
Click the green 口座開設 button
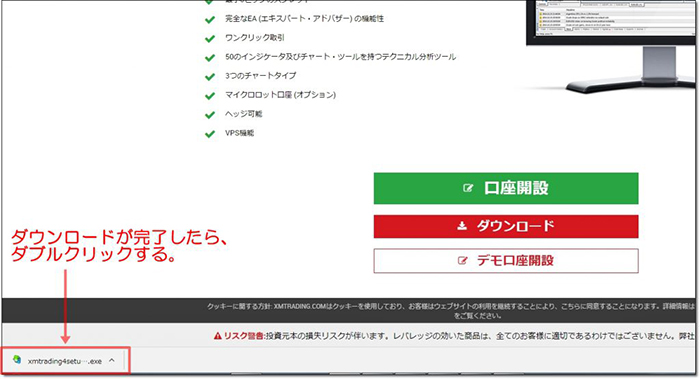(506, 188)
